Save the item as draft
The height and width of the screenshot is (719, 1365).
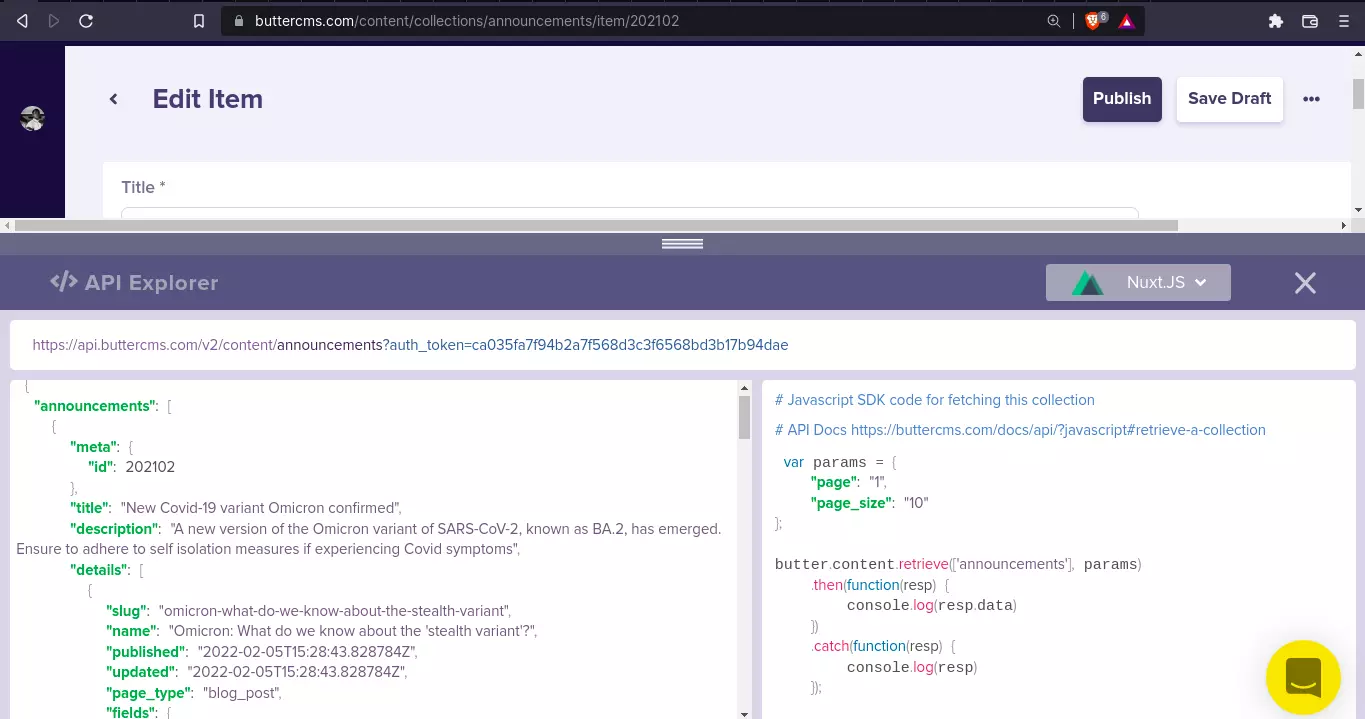coord(1229,99)
